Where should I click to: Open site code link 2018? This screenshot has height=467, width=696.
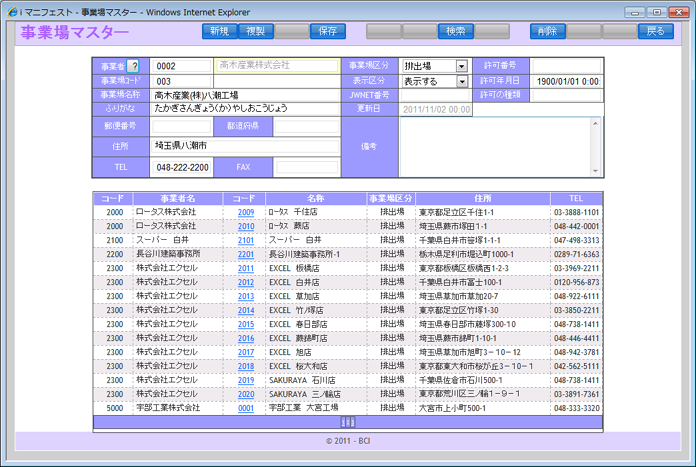click(246, 366)
